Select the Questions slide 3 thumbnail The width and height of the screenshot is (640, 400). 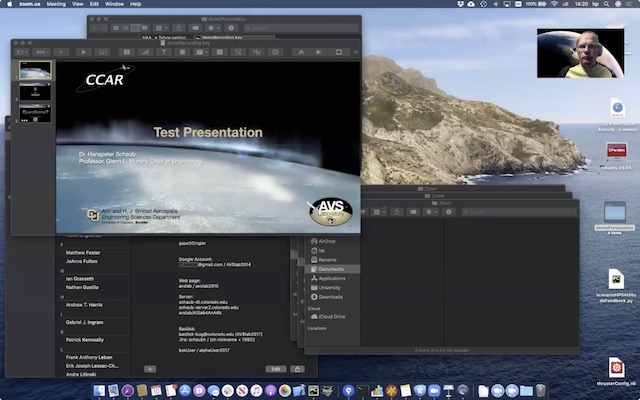(x=36, y=113)
